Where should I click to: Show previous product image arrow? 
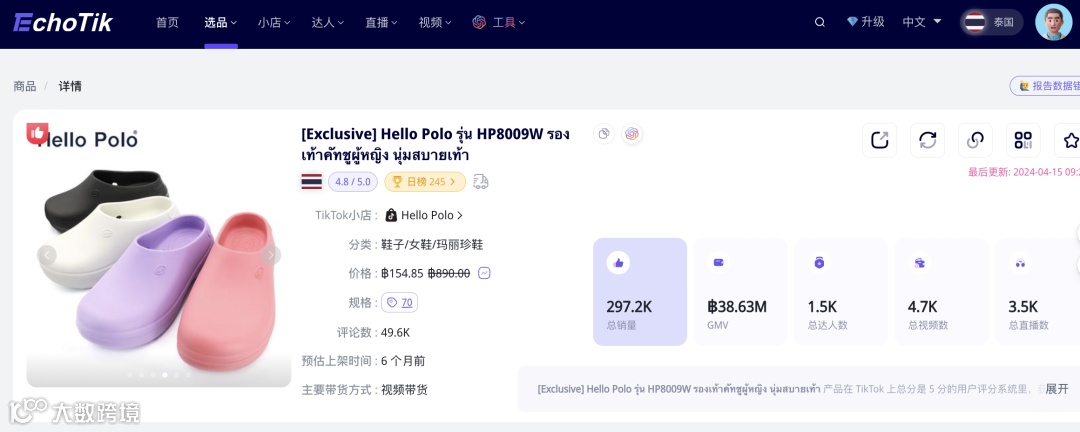pos(47,255)
